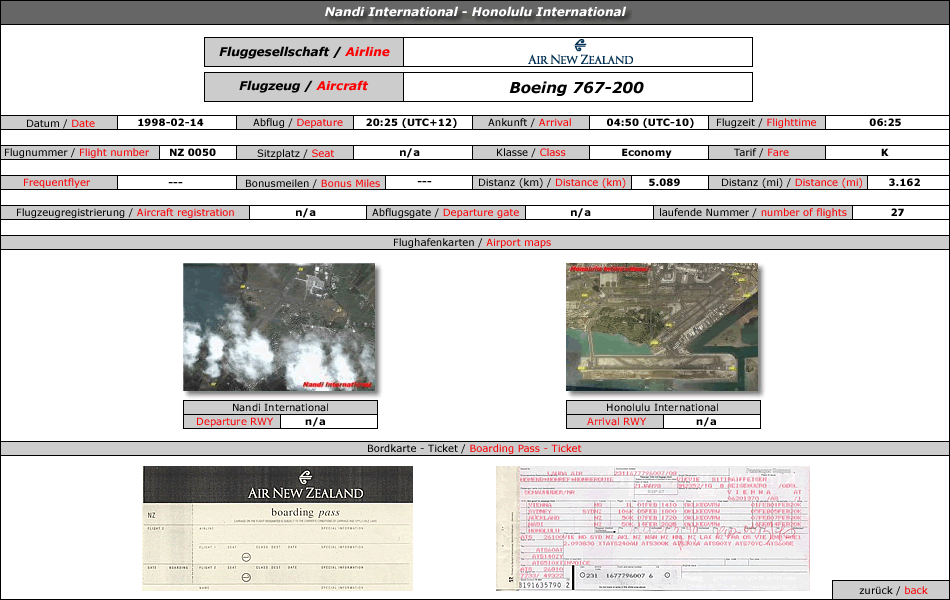Click the Arrival RWY label under Honolulu map
The width and height of the screenshot is (950, 600).
point(616,421)
